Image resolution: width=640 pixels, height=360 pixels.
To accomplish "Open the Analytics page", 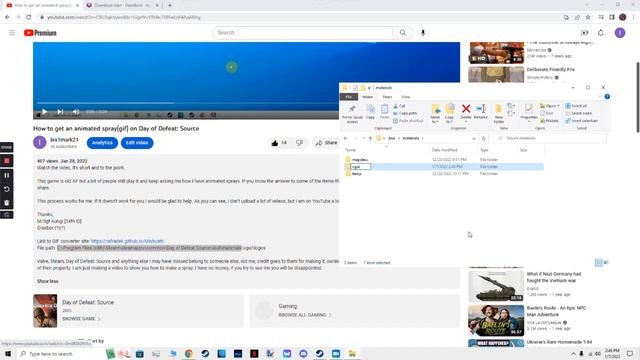I will [102, 143].
